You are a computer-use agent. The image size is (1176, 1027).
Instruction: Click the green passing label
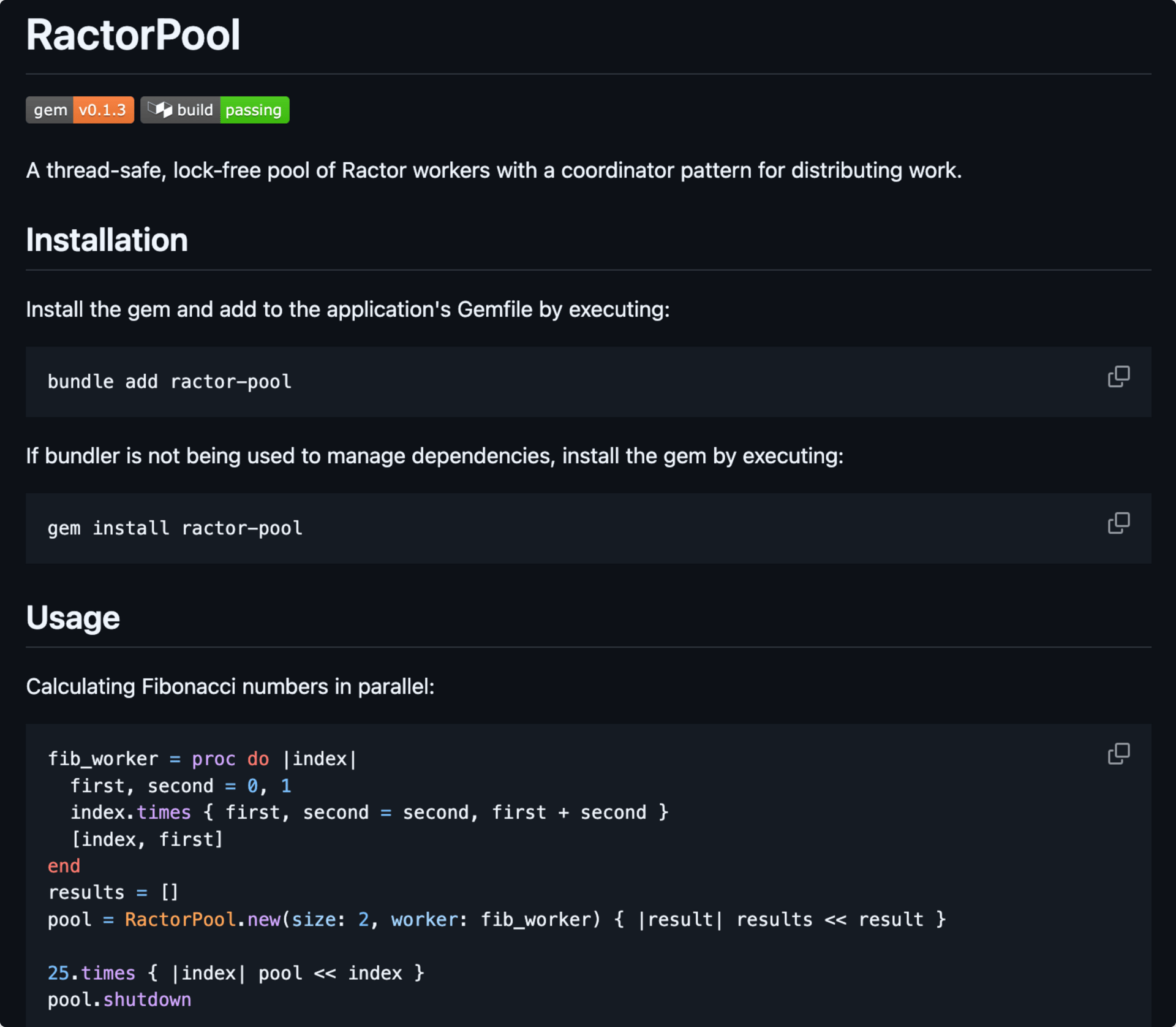(x=254, y=110)
